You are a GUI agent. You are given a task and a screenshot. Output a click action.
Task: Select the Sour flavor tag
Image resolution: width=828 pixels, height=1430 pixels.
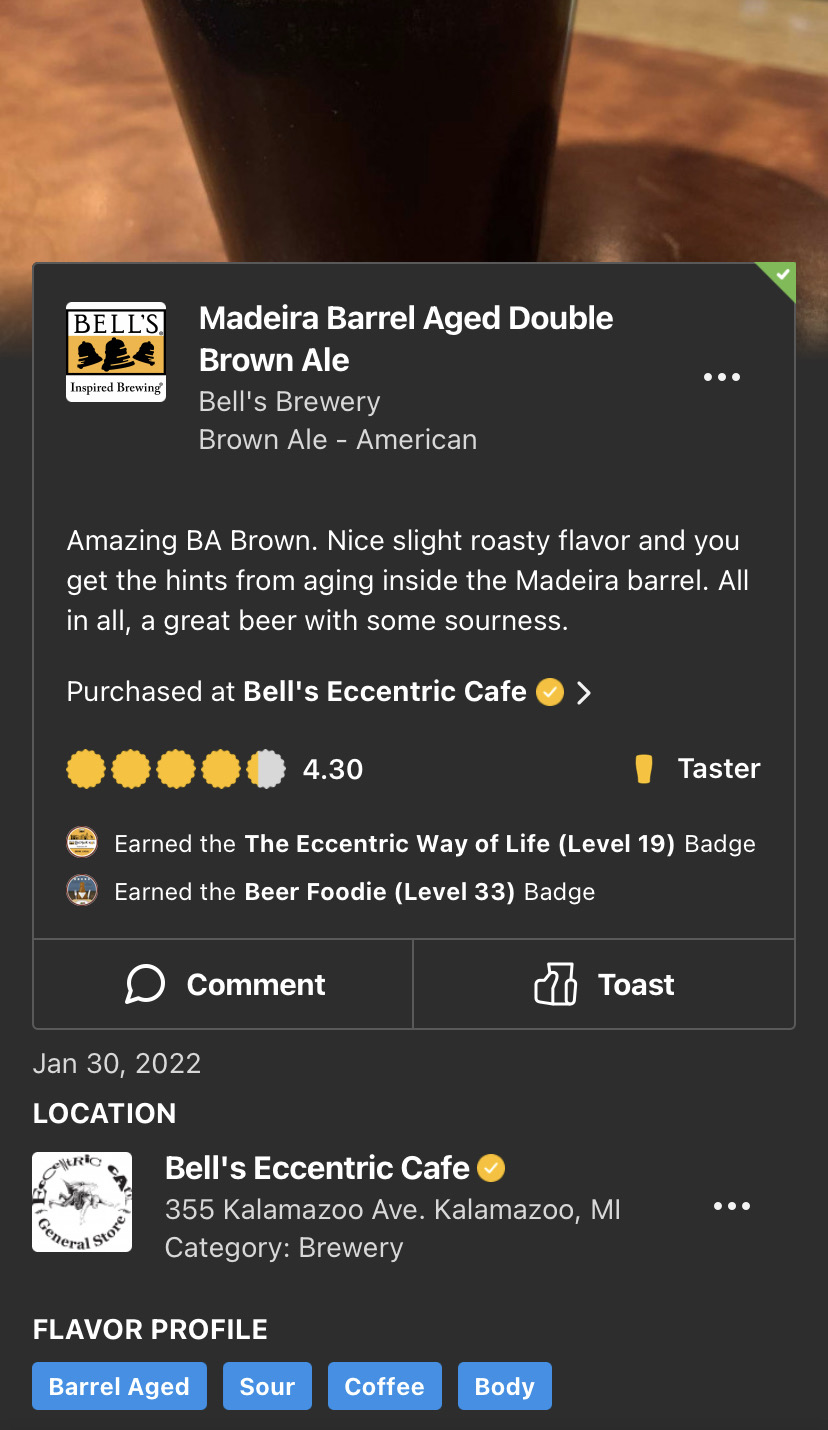click(267, 1386)
